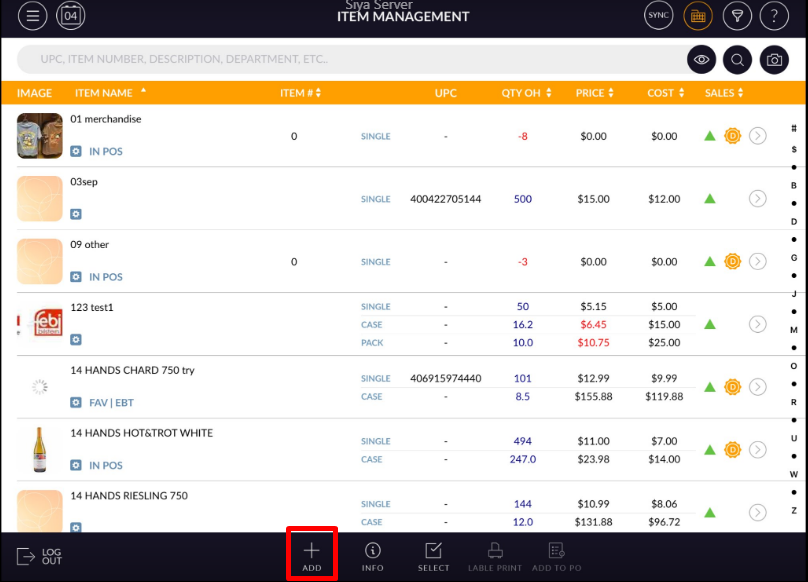
Task: Expand 01 merchandise row chevron
Action: click(757, 136)
